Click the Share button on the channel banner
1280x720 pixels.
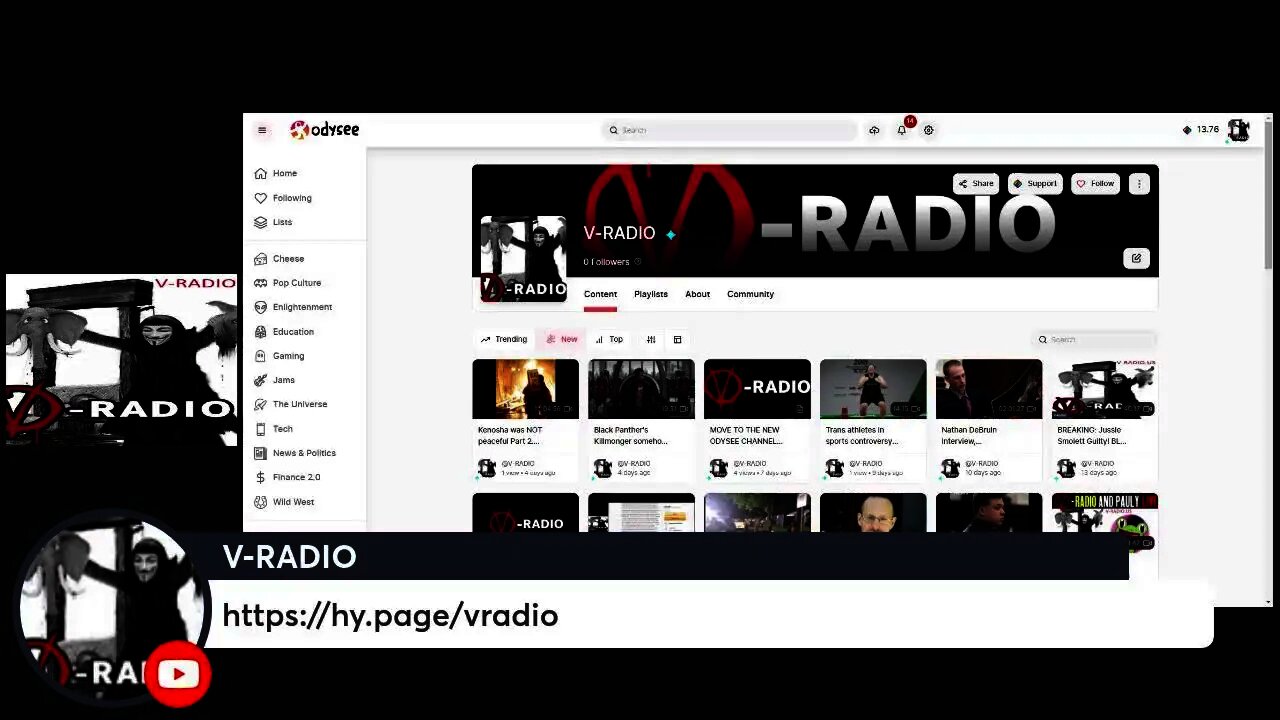point(976,183)
